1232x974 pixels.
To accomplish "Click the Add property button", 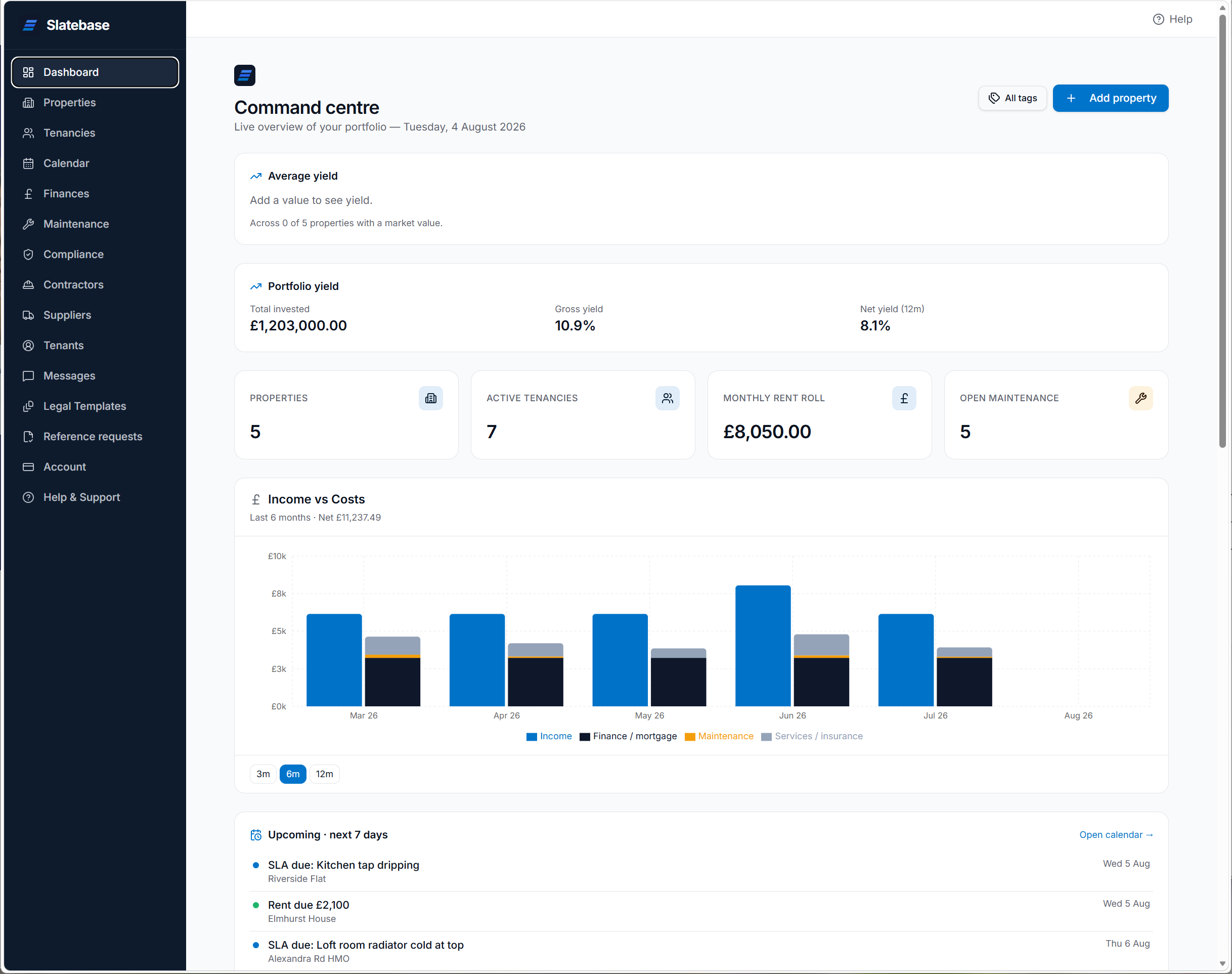I will pos(1110,98).
